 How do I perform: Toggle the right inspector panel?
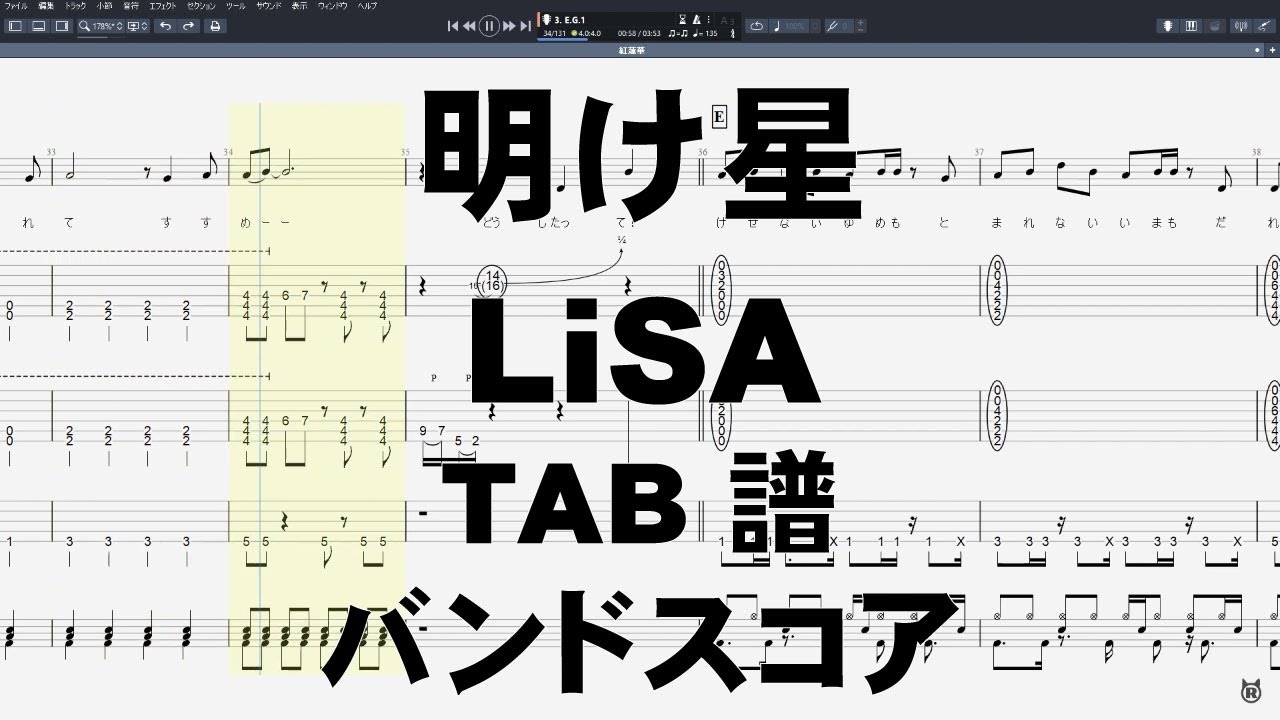pyautogui.click(x=61, y=26)
